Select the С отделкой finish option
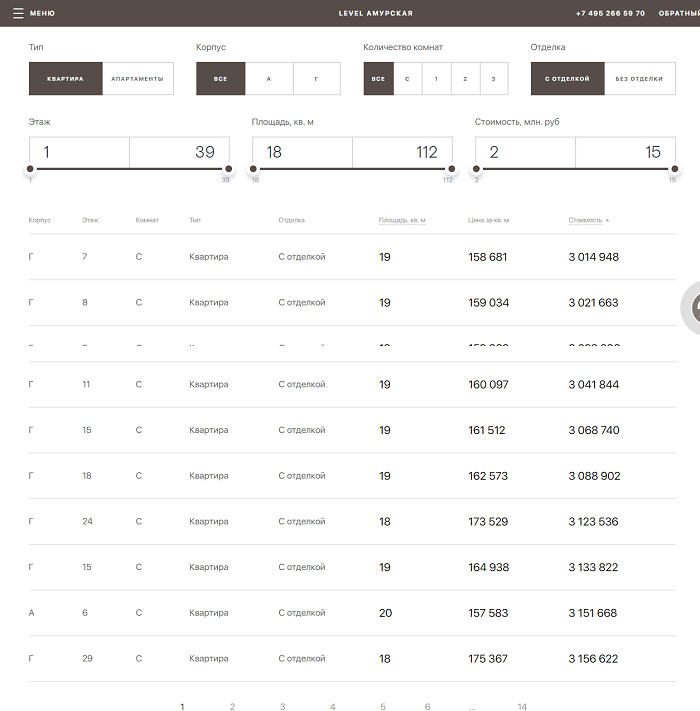Screen dimensions: 700x711 (x=567, y=79)
